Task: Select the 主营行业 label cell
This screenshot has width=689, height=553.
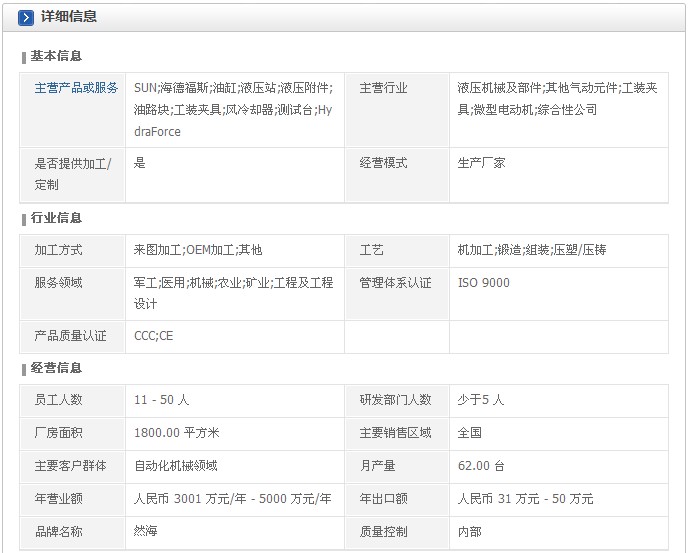Action: coord(397,109)
